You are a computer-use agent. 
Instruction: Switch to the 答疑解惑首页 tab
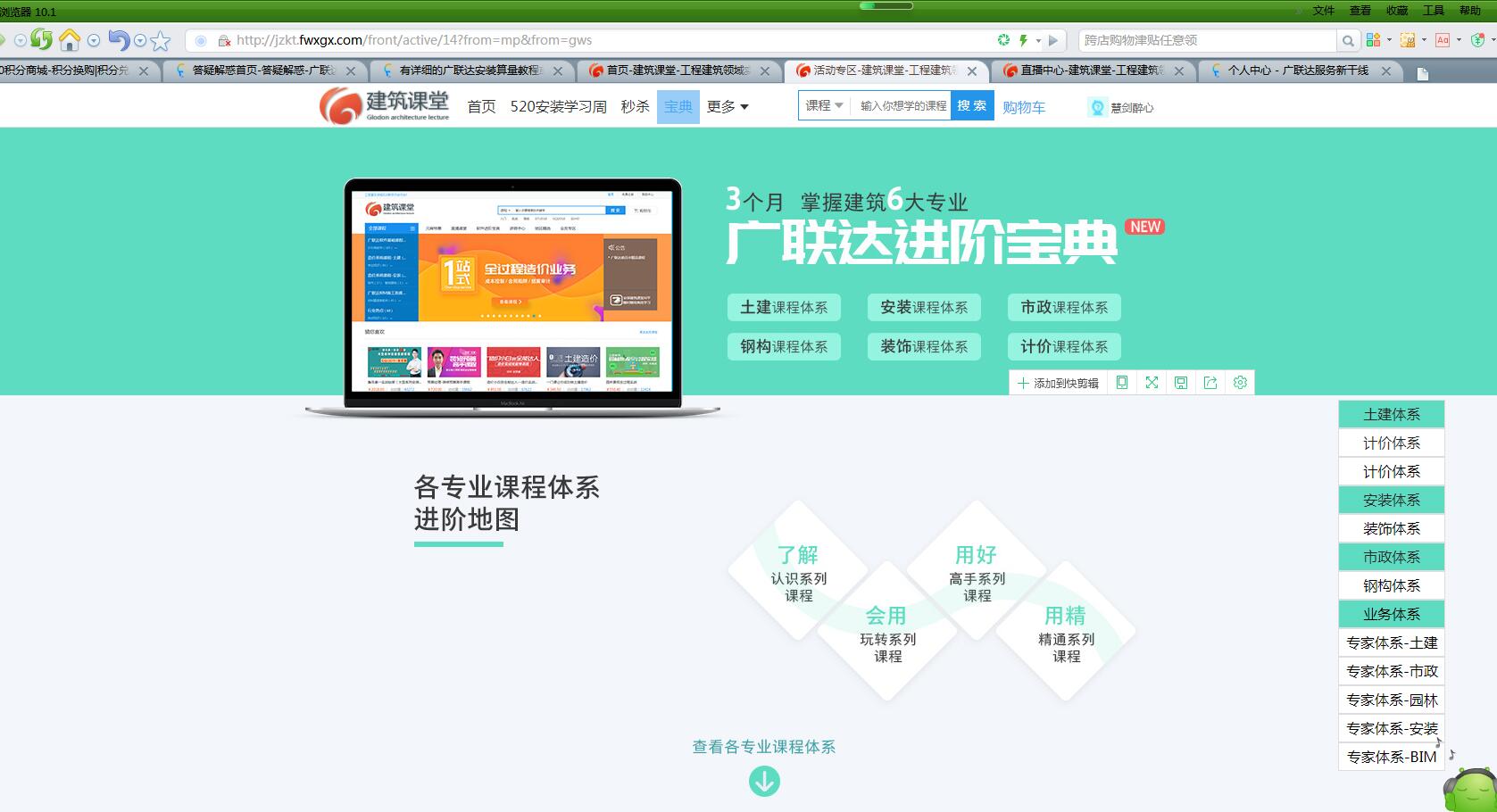click(263, 70)
